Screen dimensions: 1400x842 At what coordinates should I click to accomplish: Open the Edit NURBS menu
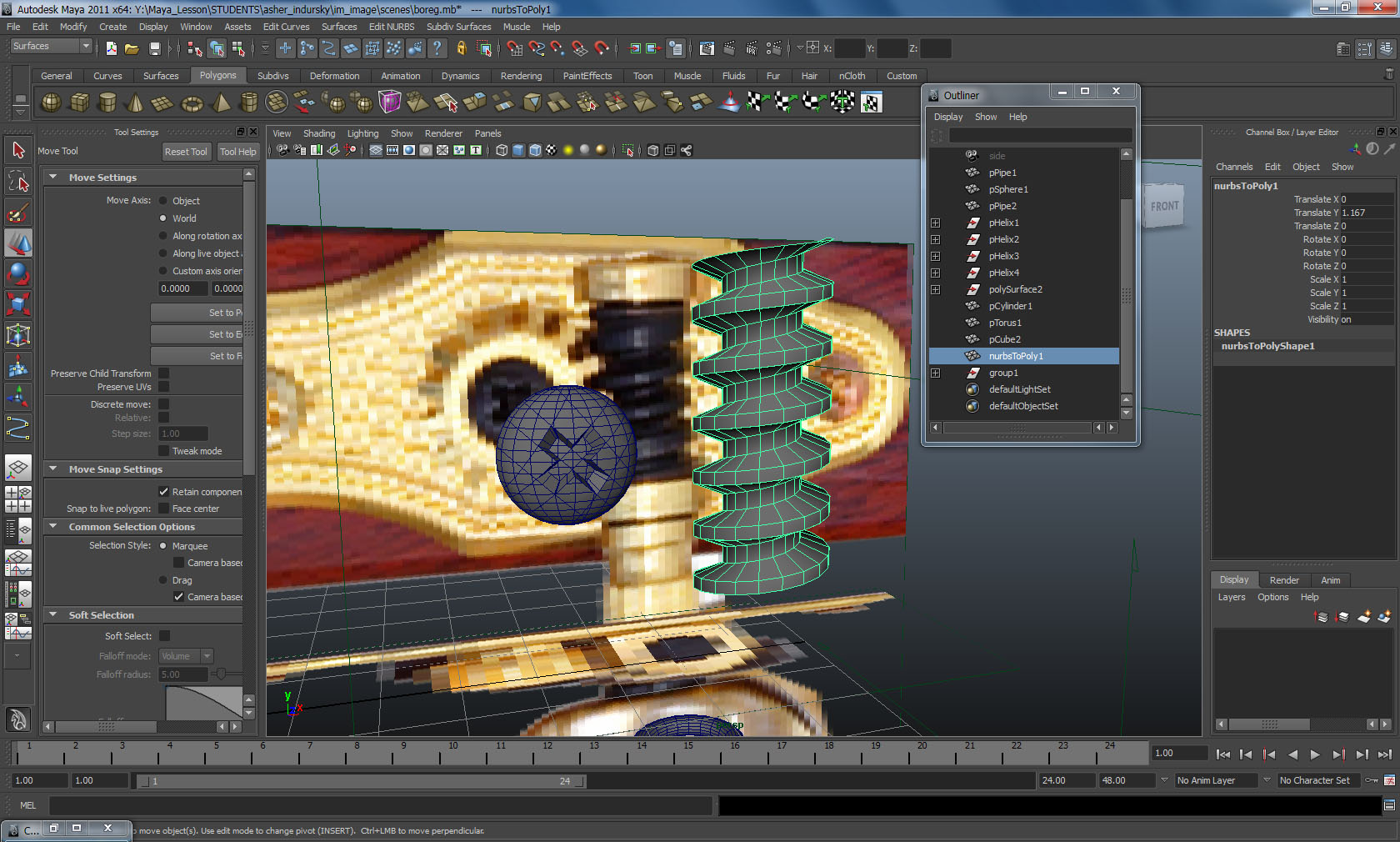391,27
